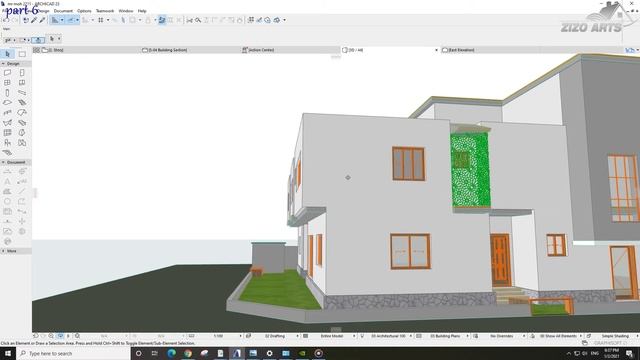This screenshot has height=360, width=640.
Task: Select the Opening tool
Action: click(x=22, y=82)
